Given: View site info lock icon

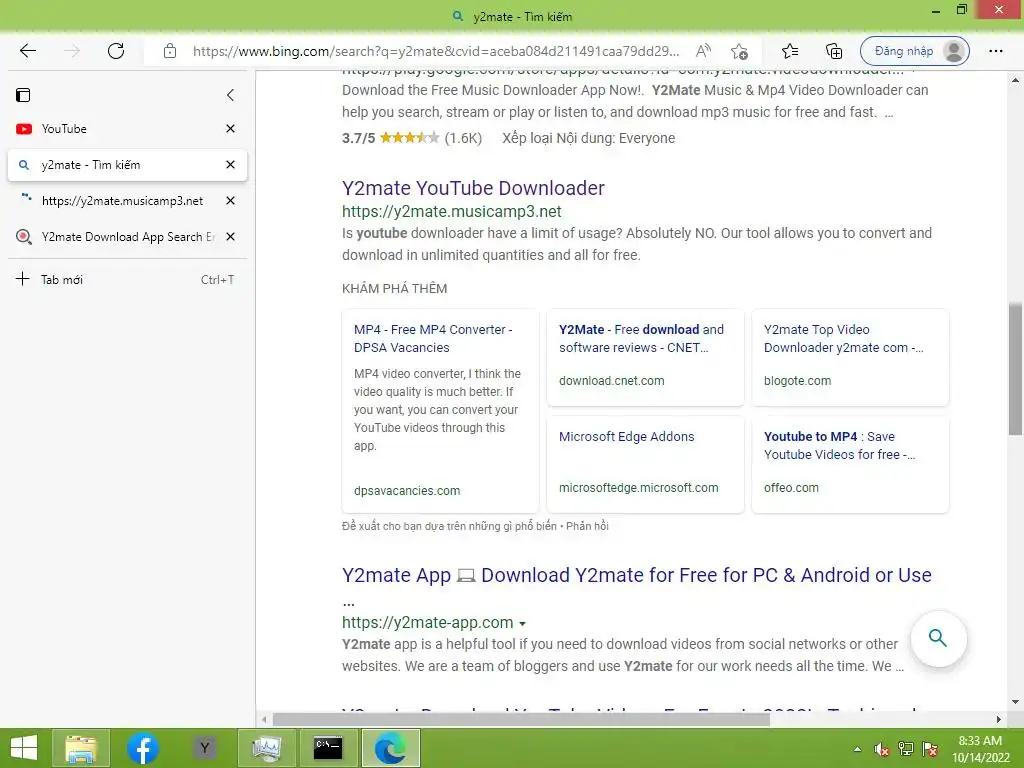Looking at the screenshot, I should (x=170, y=51).
